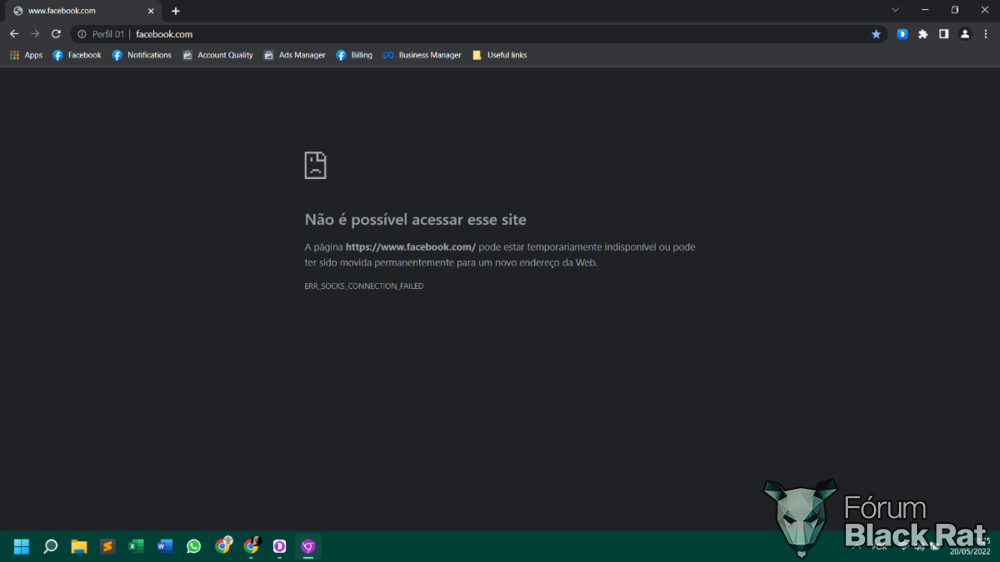Open a new tab

tap(175, 11)
